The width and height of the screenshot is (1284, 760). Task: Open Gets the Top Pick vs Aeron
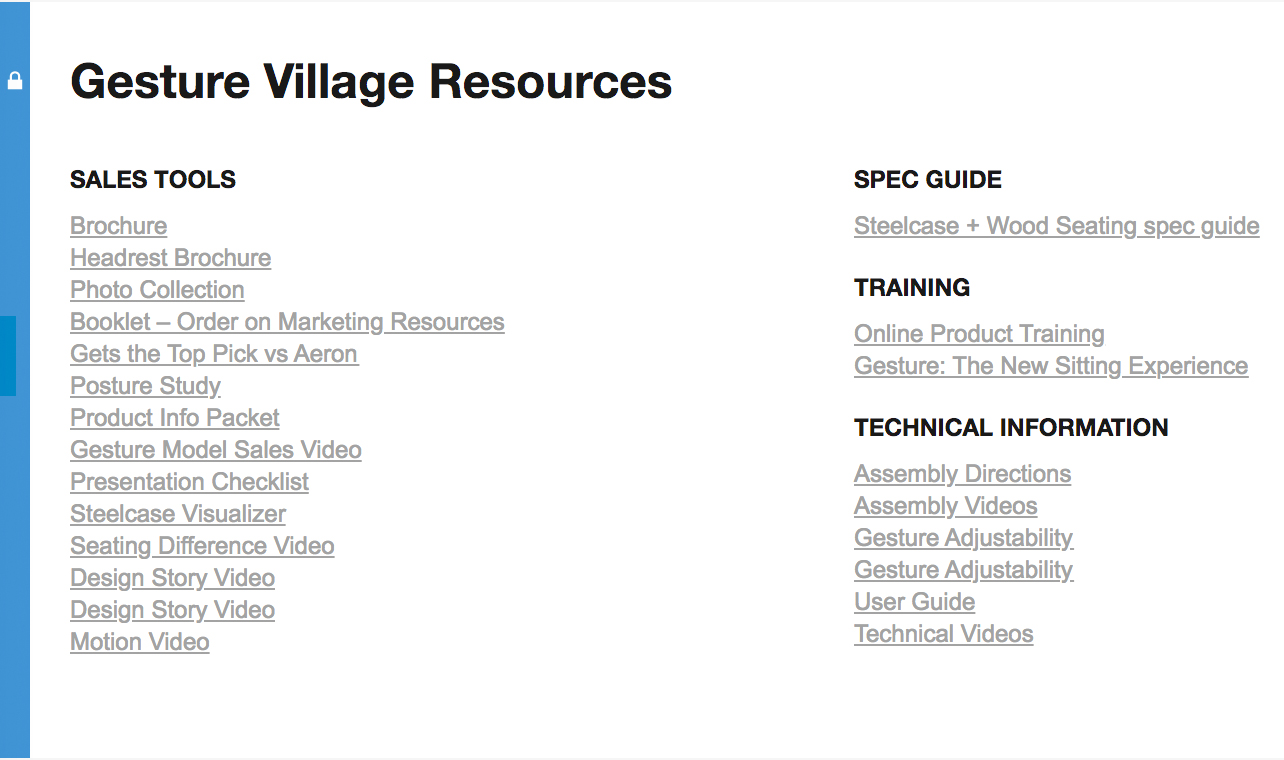click(213, 354)
